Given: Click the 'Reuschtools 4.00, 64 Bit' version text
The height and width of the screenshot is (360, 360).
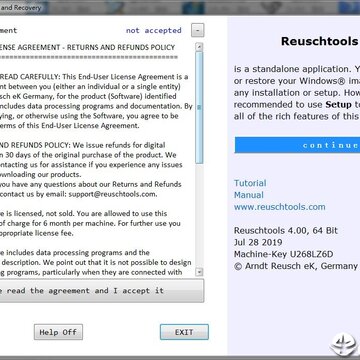Looking at the screenshot, I should click(286, 230).
